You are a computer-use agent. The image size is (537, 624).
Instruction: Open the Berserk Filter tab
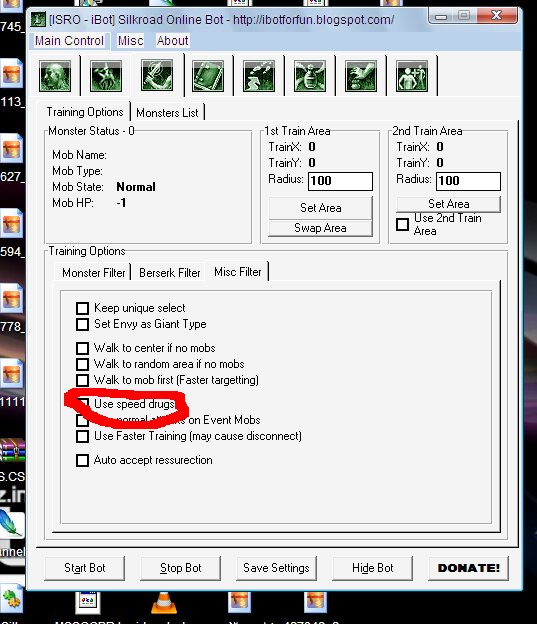(x=170, y=273)
